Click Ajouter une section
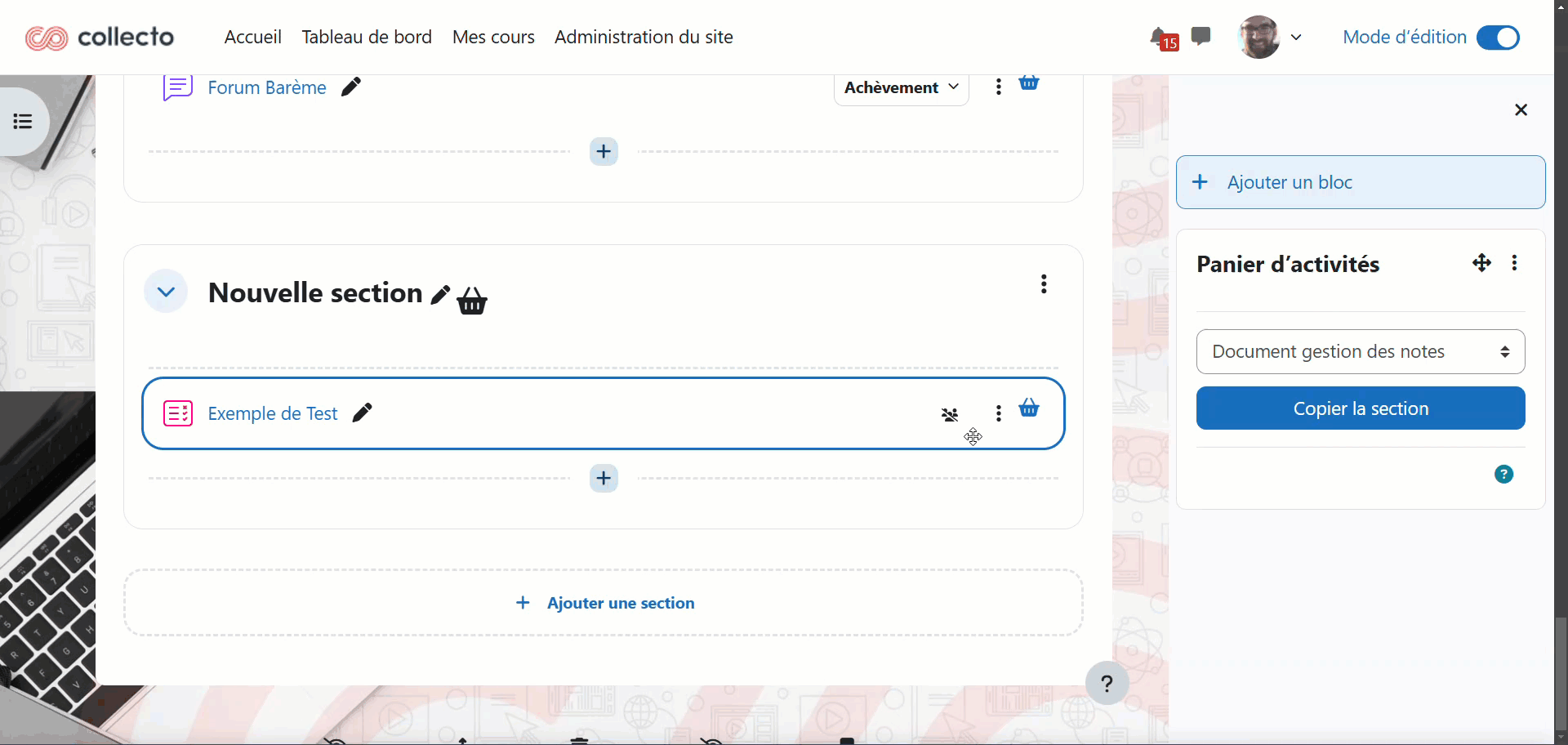The image size is (1568, 745). point(604,603)
